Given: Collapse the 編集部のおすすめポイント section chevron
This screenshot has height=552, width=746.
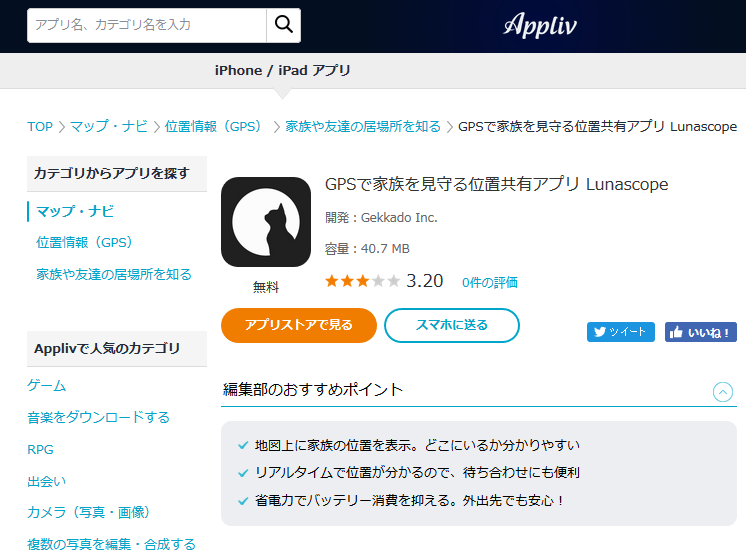Looking at the screenshot, I should [722, 392].
